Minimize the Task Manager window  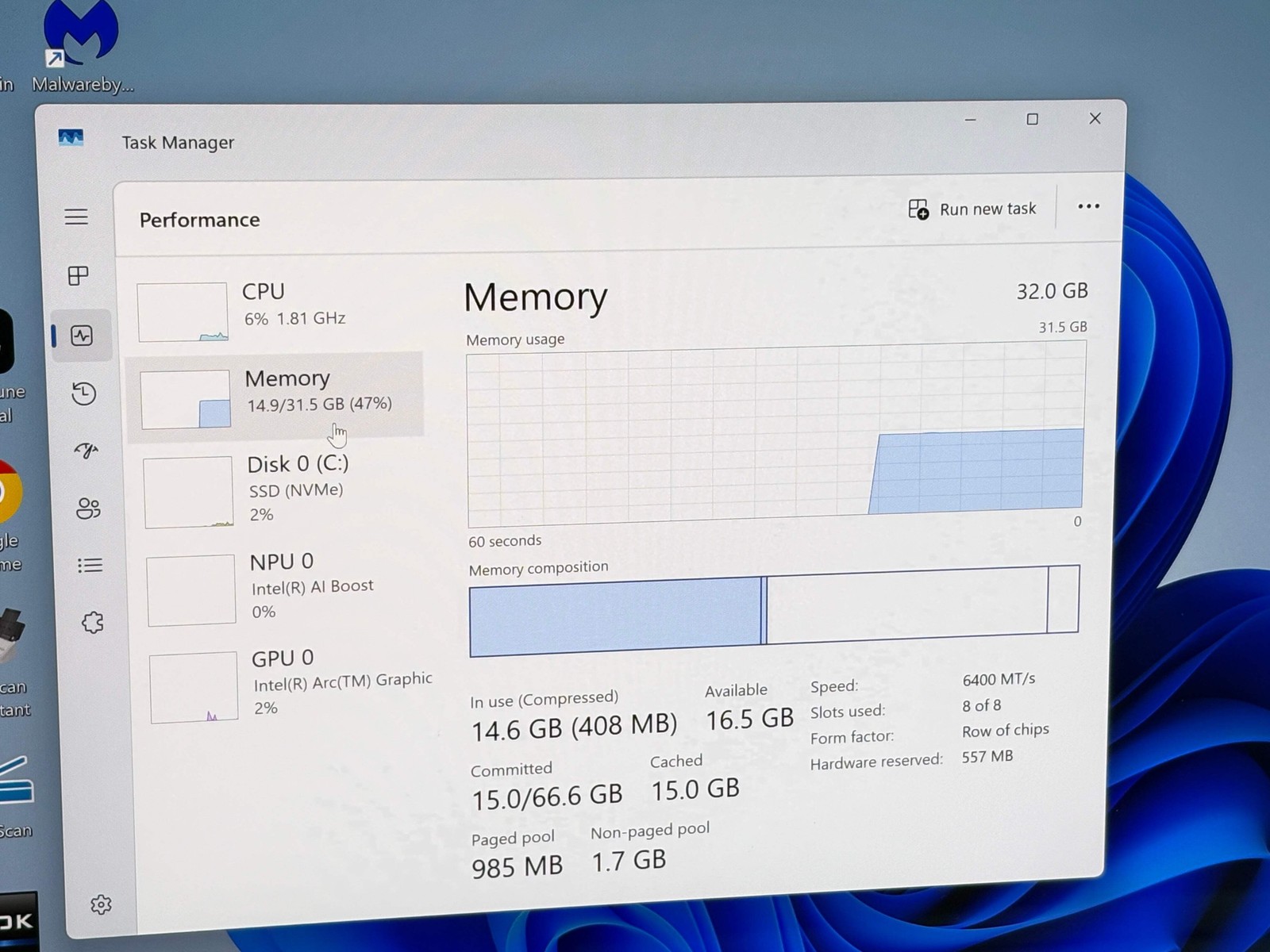point(970,120)
